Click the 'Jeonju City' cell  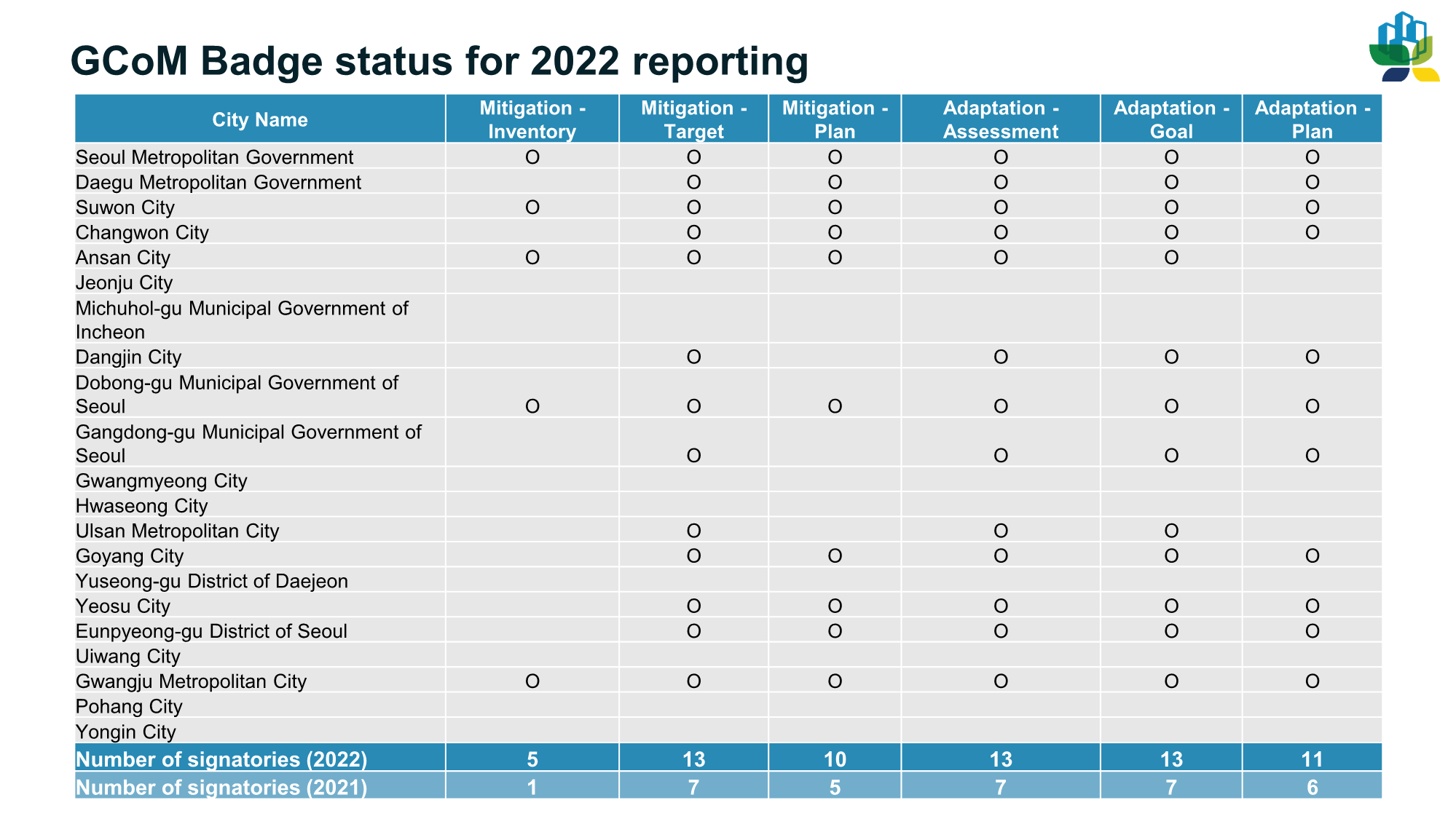point(260,282)
